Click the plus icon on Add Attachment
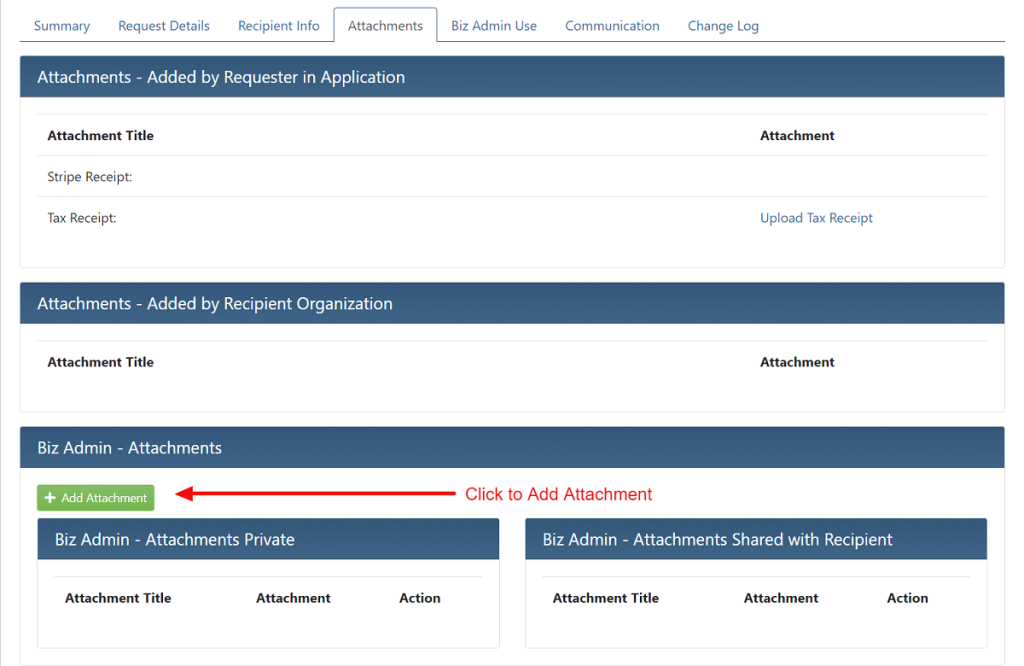 click(x=50, y=498)
